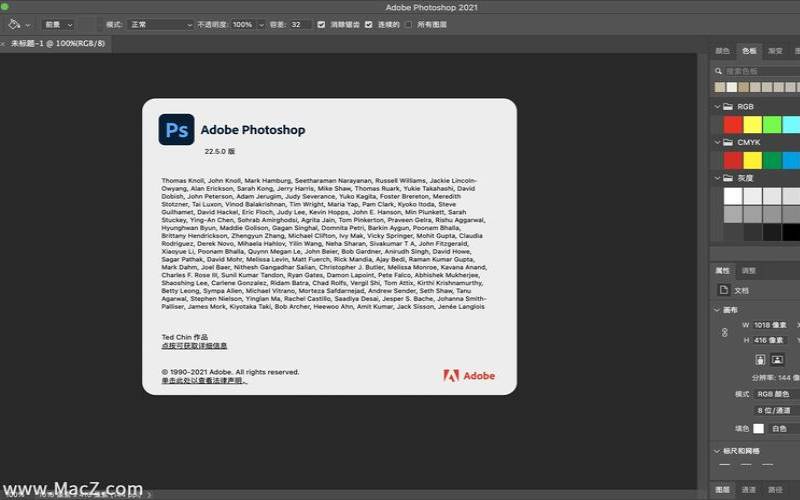Open the 单击此处以查看法律声明 legal link

(205, 380)
